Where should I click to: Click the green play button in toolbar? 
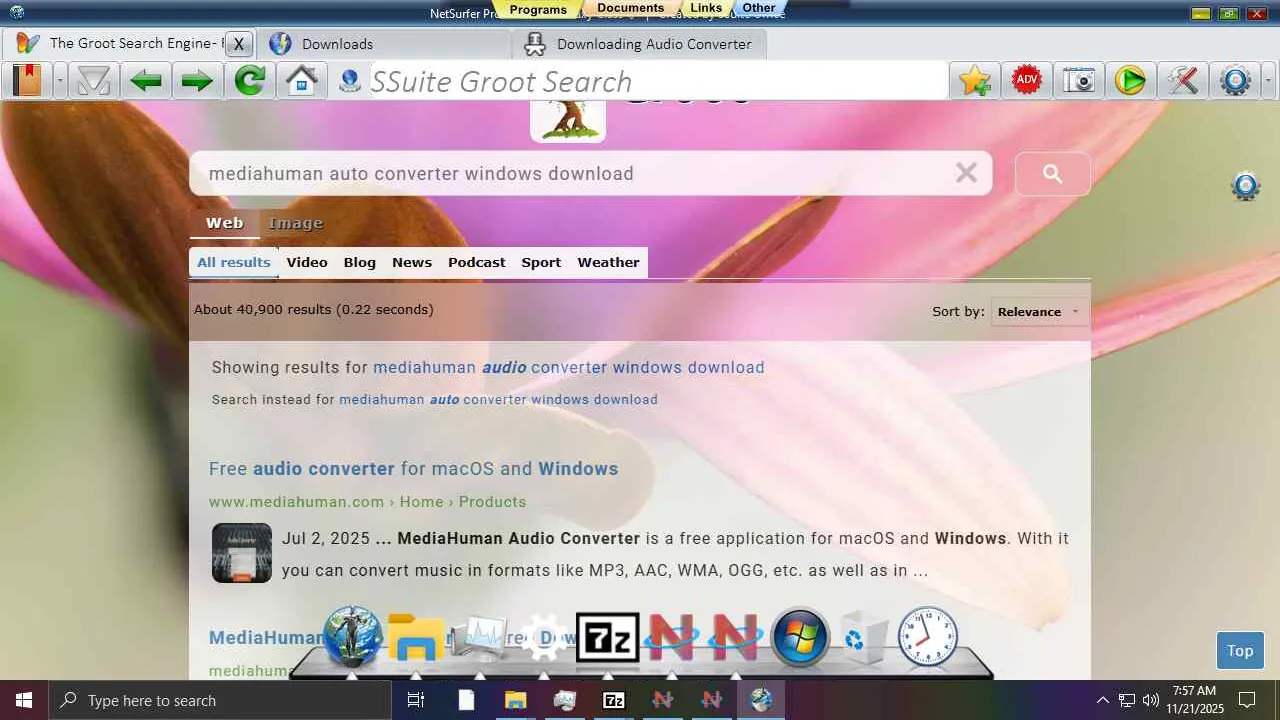(x=1130, y=81)
